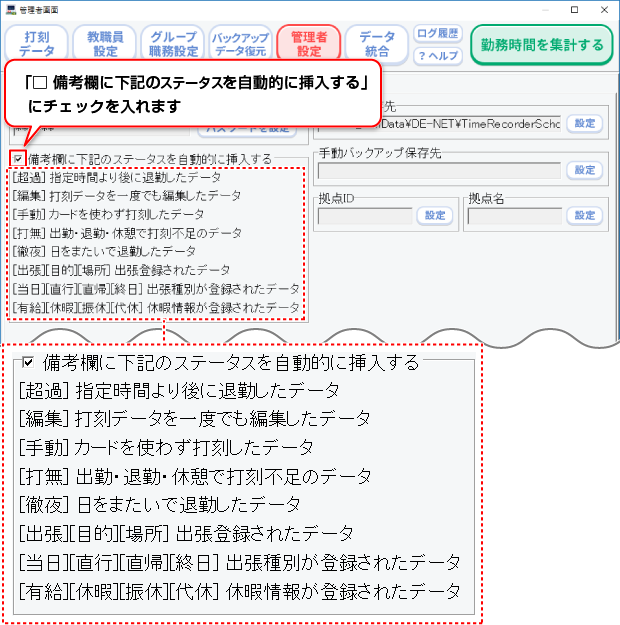Image resolution: width=620 pixels, height=625 pixels.
Task: Click the 手動バックアップ保存先 path field
Action: [439, 170]
